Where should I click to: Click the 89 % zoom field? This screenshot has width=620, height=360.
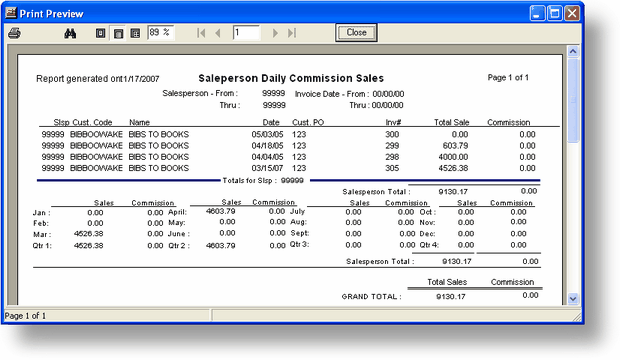[161, 32]
